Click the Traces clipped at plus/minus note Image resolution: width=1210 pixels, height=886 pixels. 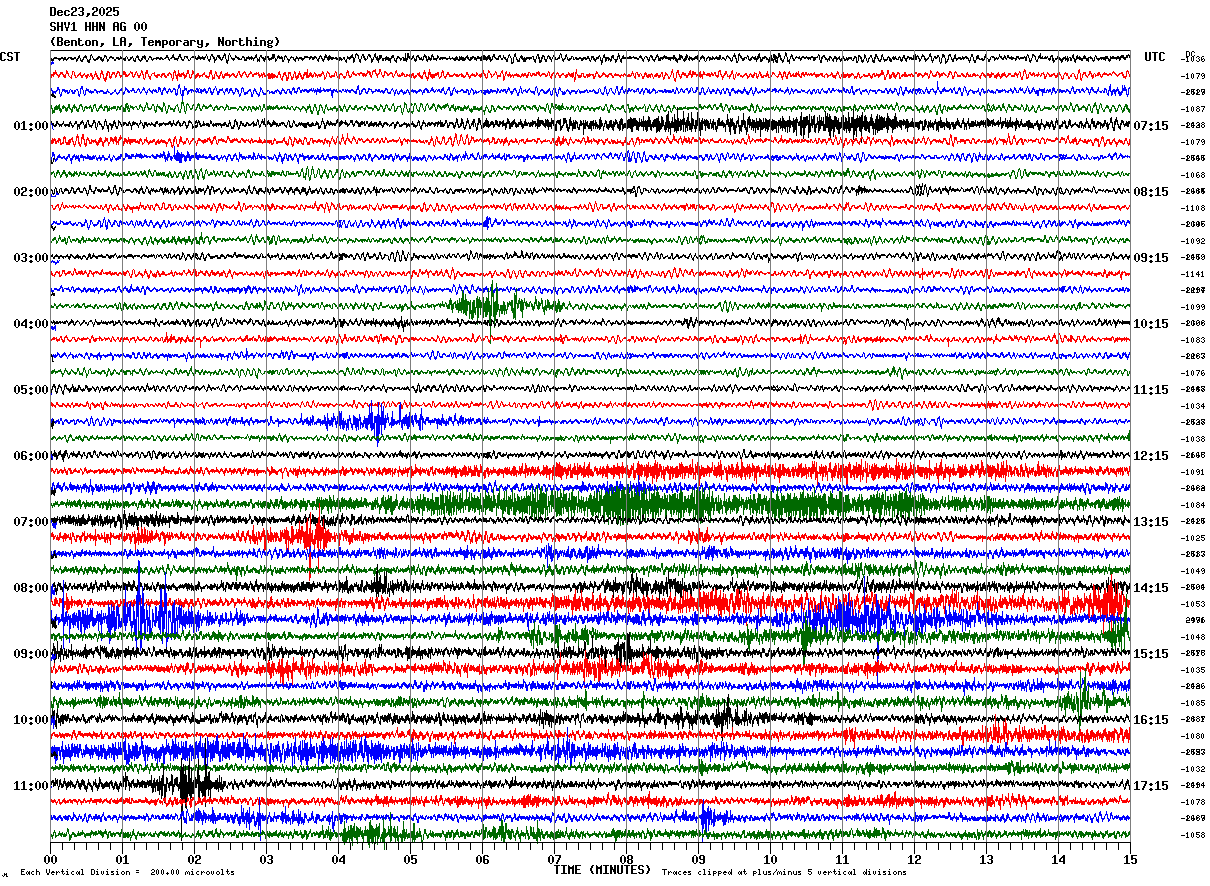(784, 872)
